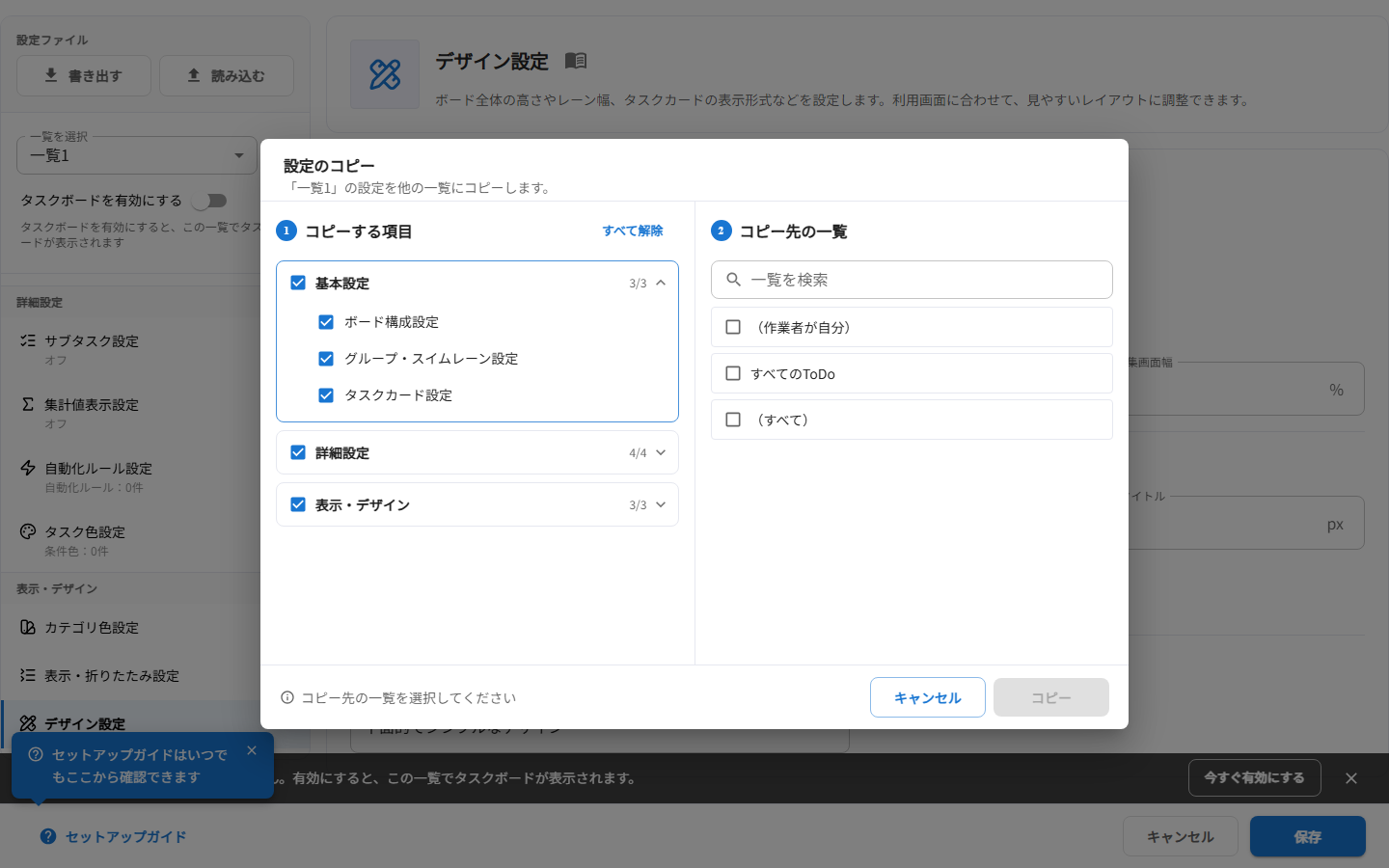Check the すべてのToDo destination list
The image size is (1389, 868).
(x=733, y=373)
